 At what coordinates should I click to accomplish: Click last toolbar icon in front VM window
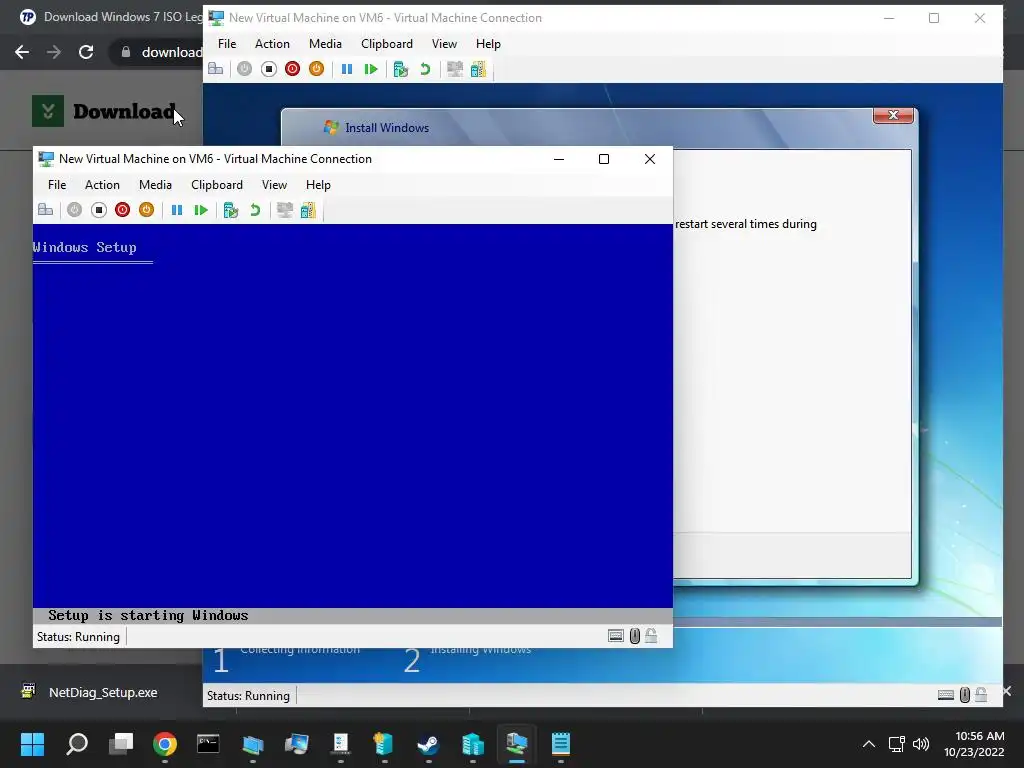click(x=308, y=210)
